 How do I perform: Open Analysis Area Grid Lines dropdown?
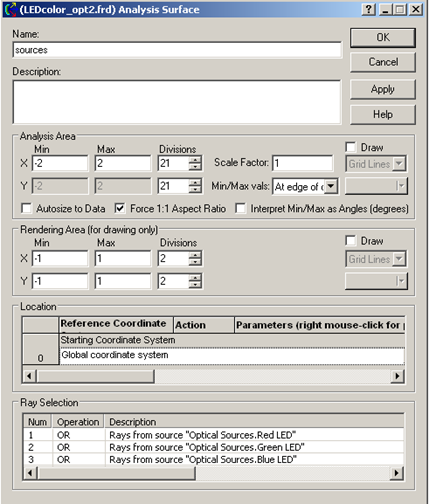click(399, 164)
